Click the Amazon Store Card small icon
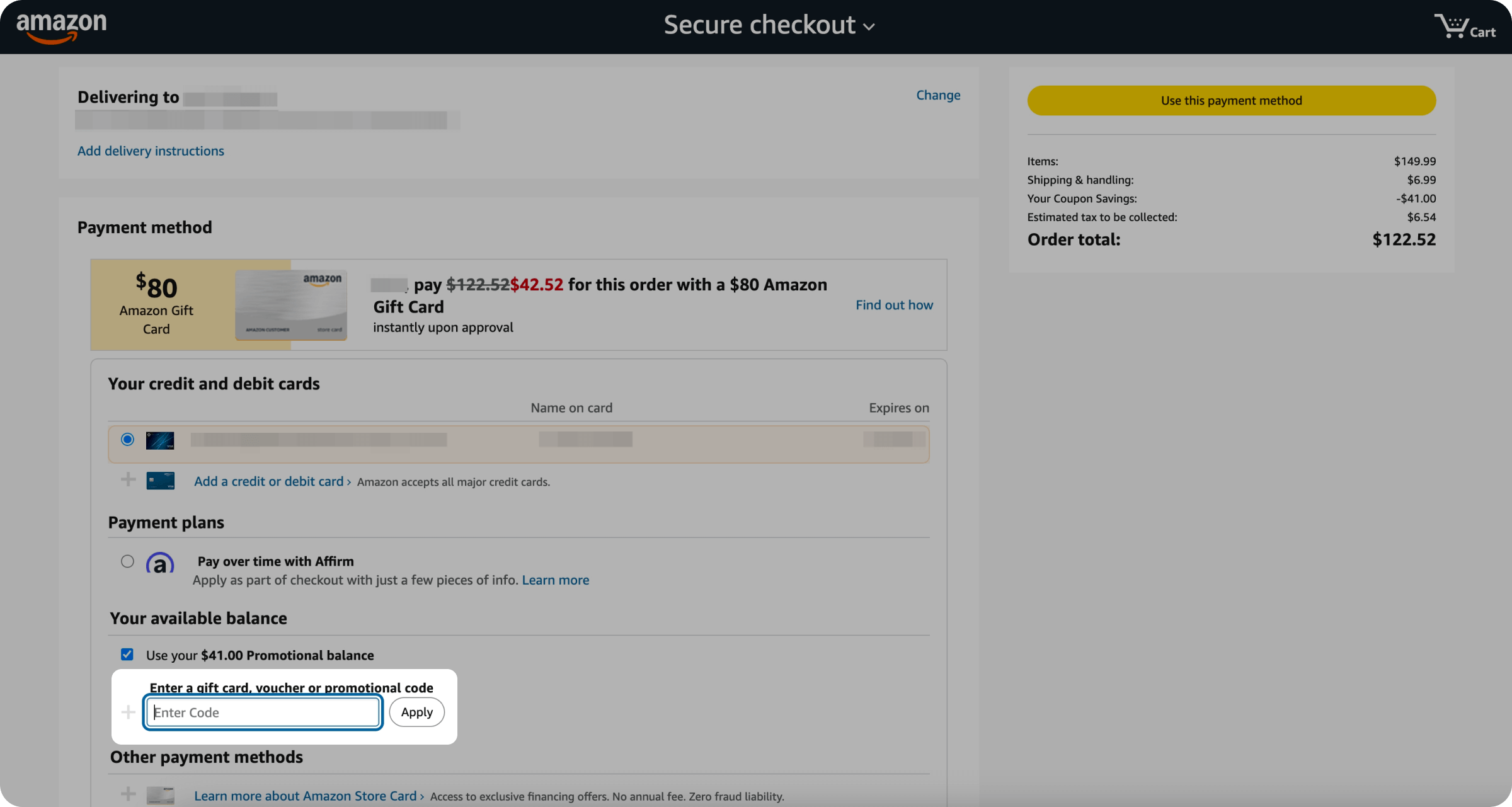Image resolution: width=1512 pixels, height=807 pixels. 160,795
